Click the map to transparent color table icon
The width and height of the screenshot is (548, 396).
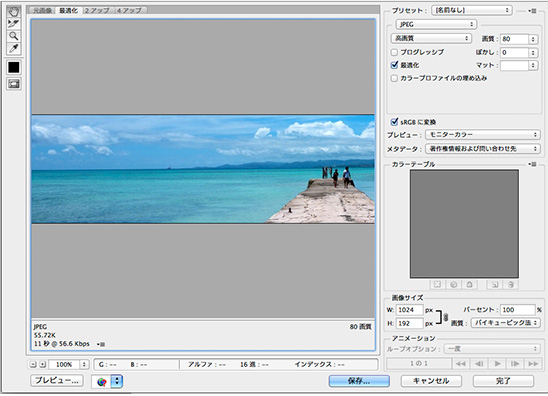[437, 285]
